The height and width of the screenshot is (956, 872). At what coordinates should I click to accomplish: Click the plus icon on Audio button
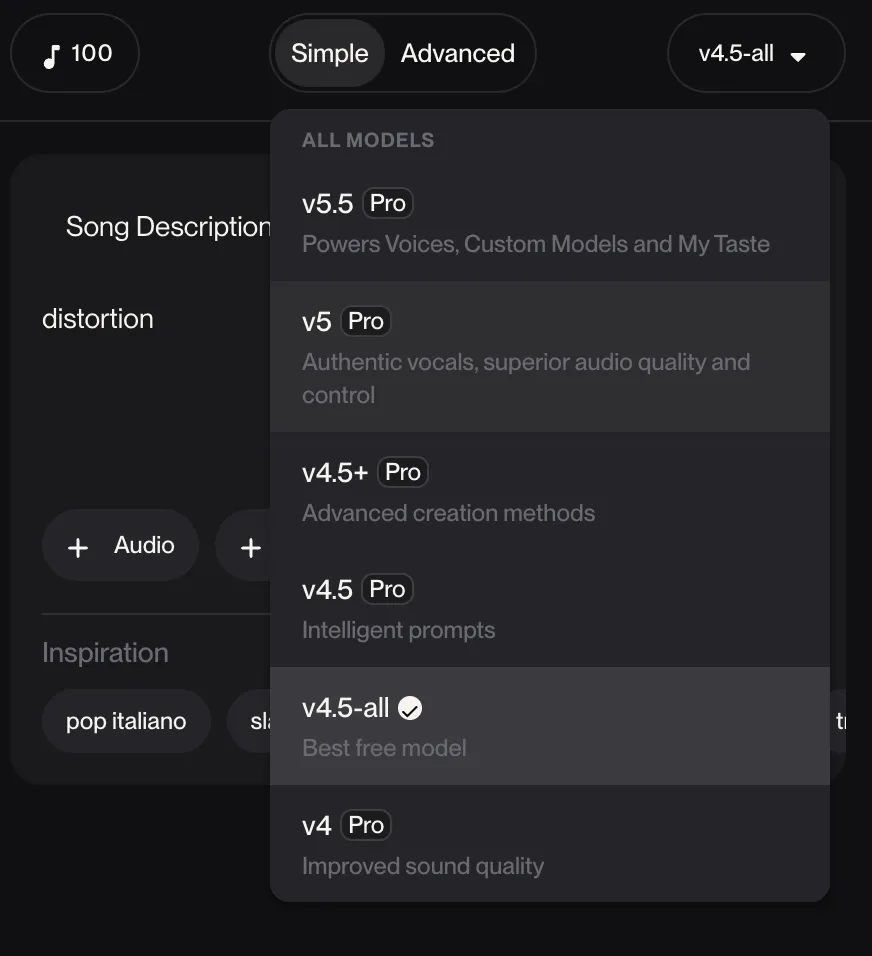(x=78, y=547)
